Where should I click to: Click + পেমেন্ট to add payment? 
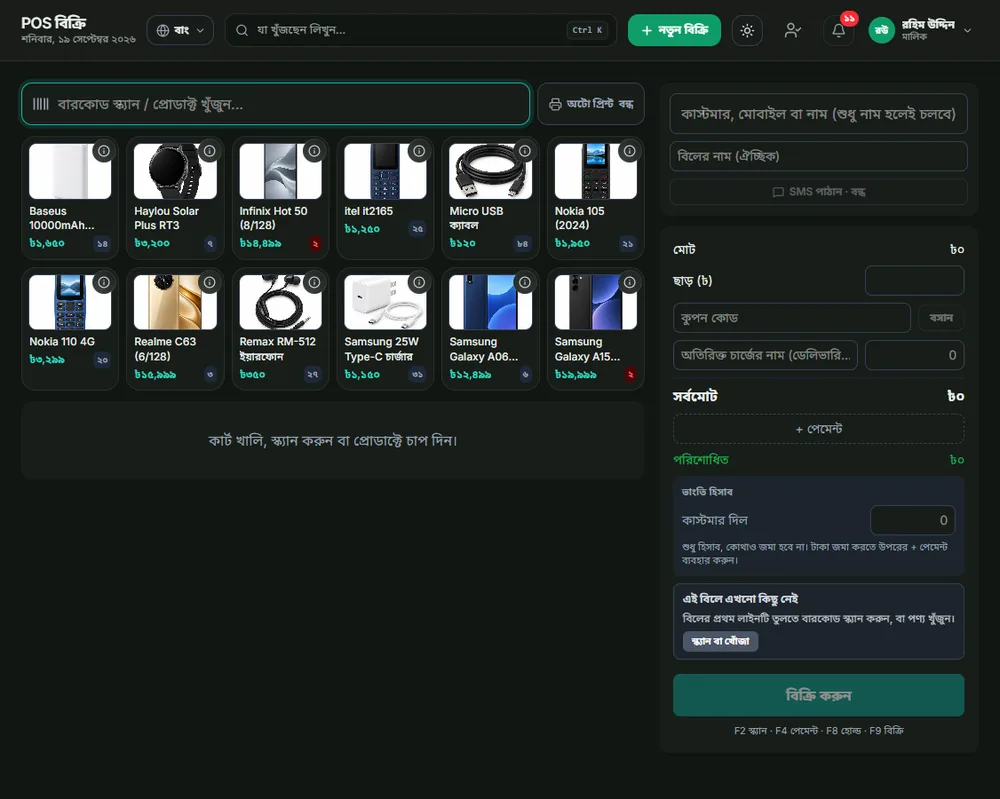click(x=818, y=429)
